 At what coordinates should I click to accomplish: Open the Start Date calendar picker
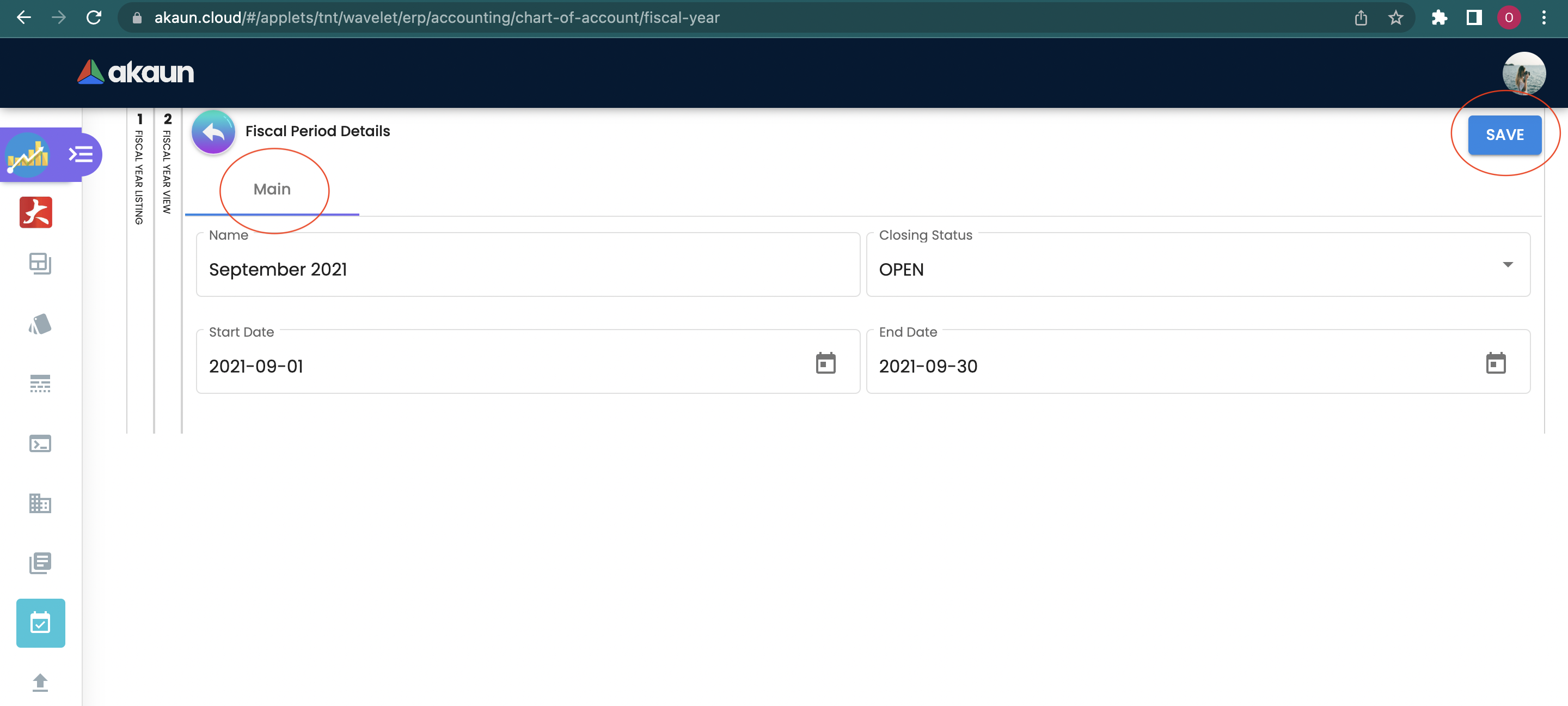[825, 364]
